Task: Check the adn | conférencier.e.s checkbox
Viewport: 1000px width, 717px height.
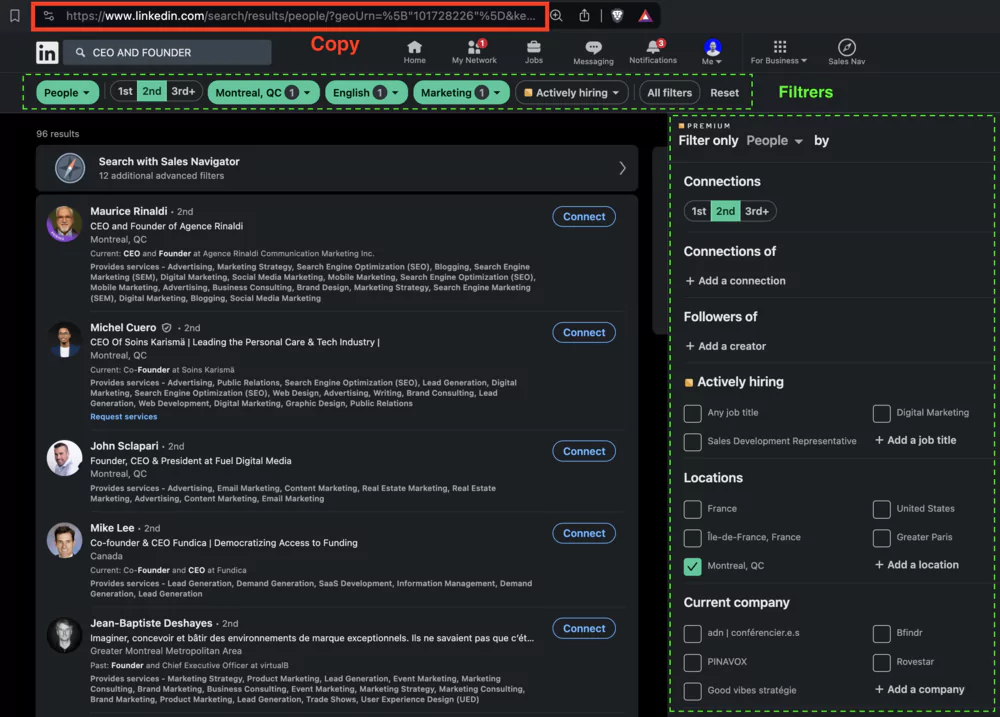Action: click(692, 633)
